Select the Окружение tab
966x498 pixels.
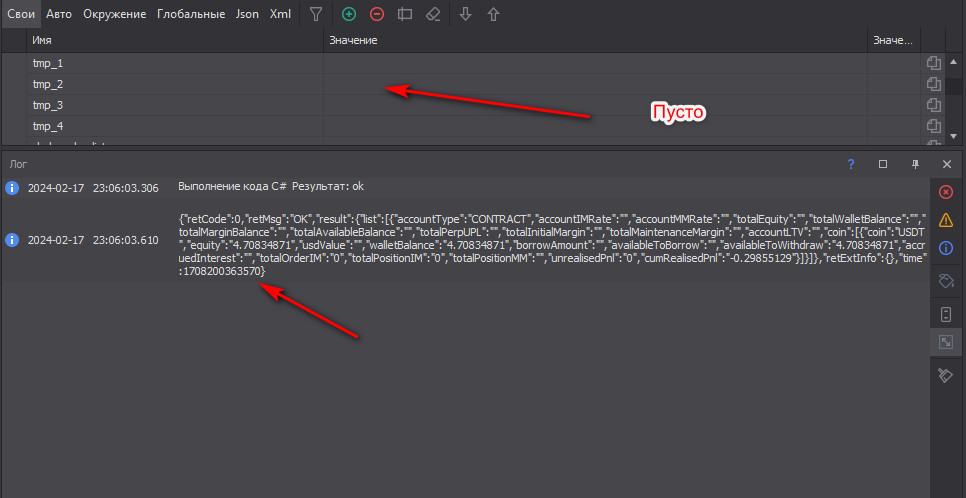click(x=115, y=14)
